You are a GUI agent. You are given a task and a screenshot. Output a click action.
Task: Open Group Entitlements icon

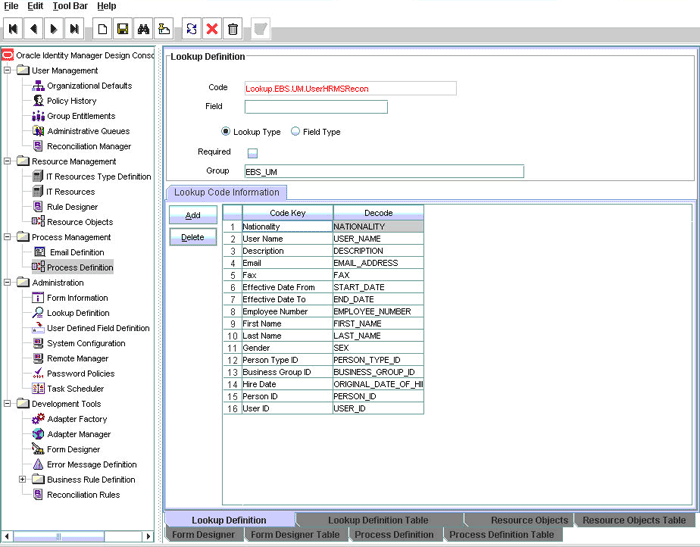pyautogui.click(x=38, y=116)
